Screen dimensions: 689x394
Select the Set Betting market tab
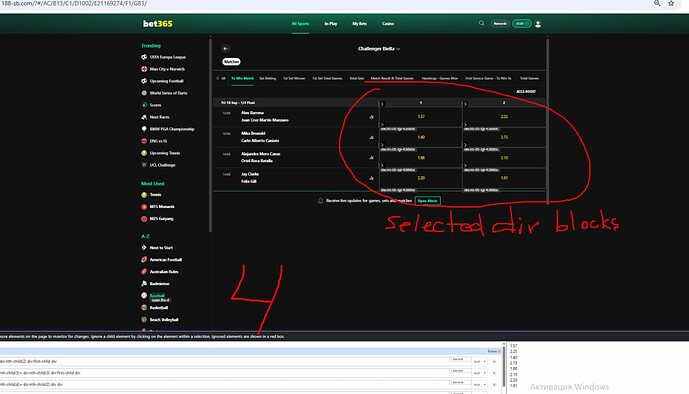[268, 78]
